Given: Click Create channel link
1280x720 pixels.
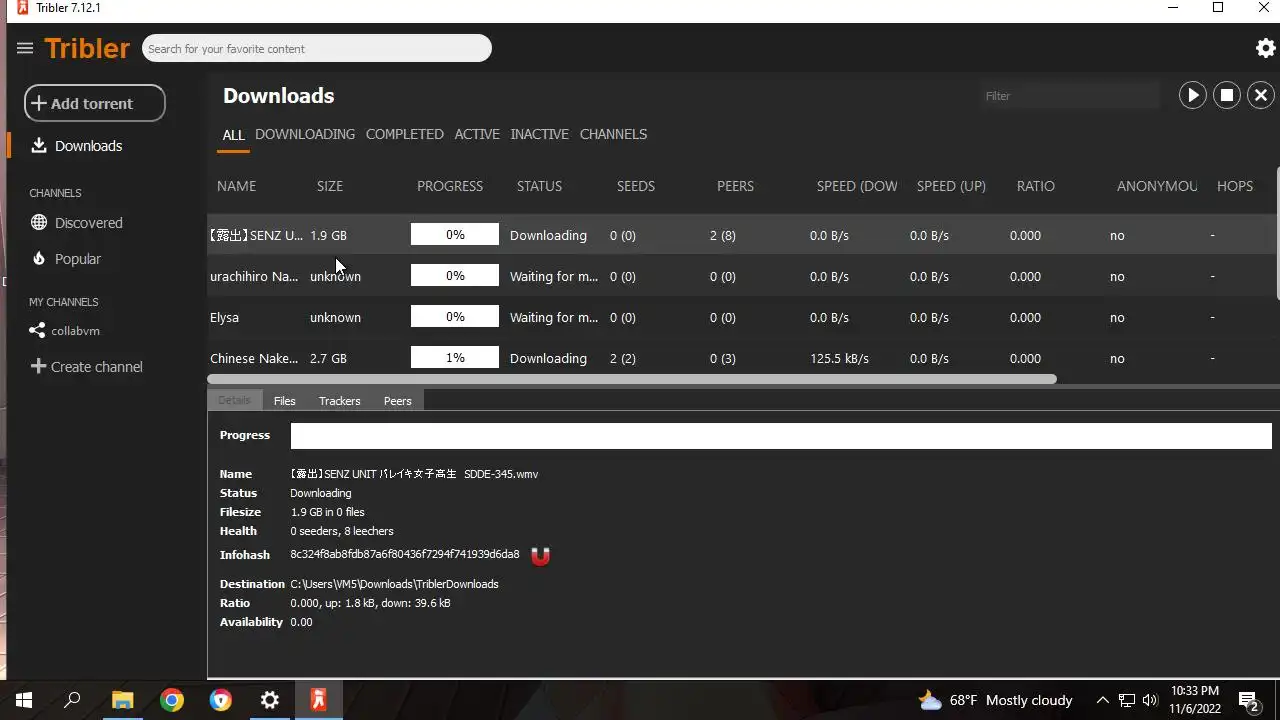Looking at the screenshot, I should (97, 367).
